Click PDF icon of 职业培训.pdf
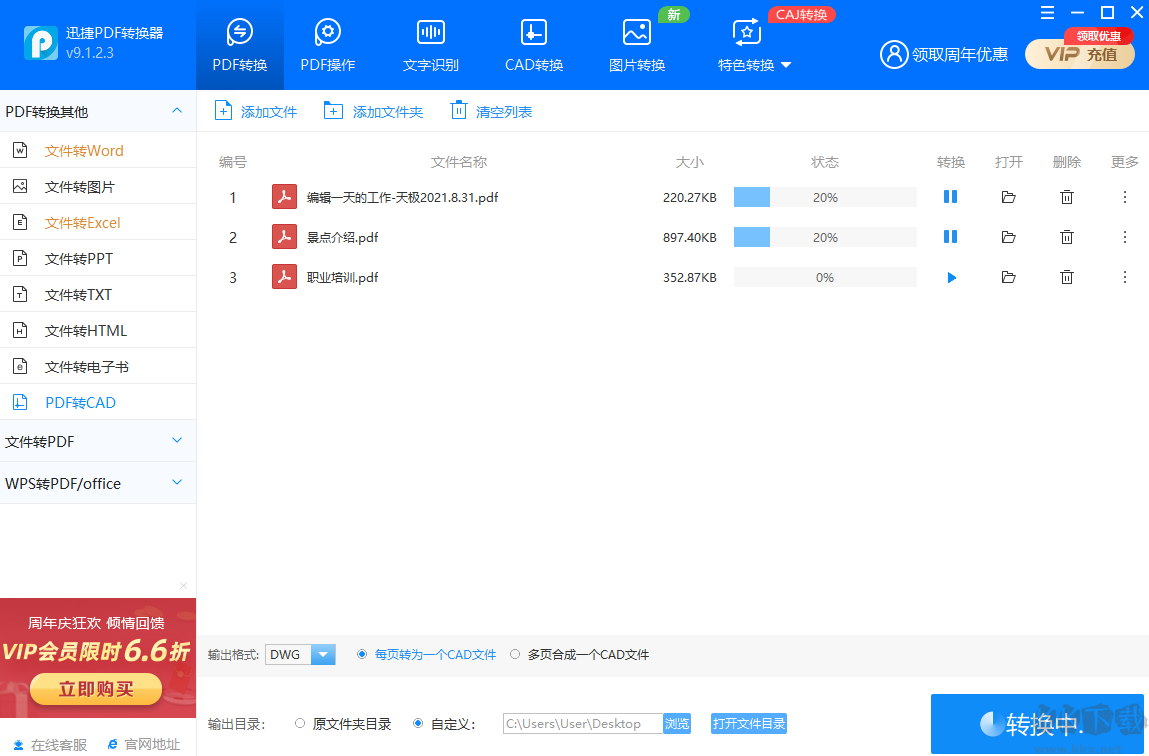 click(284, 277)
